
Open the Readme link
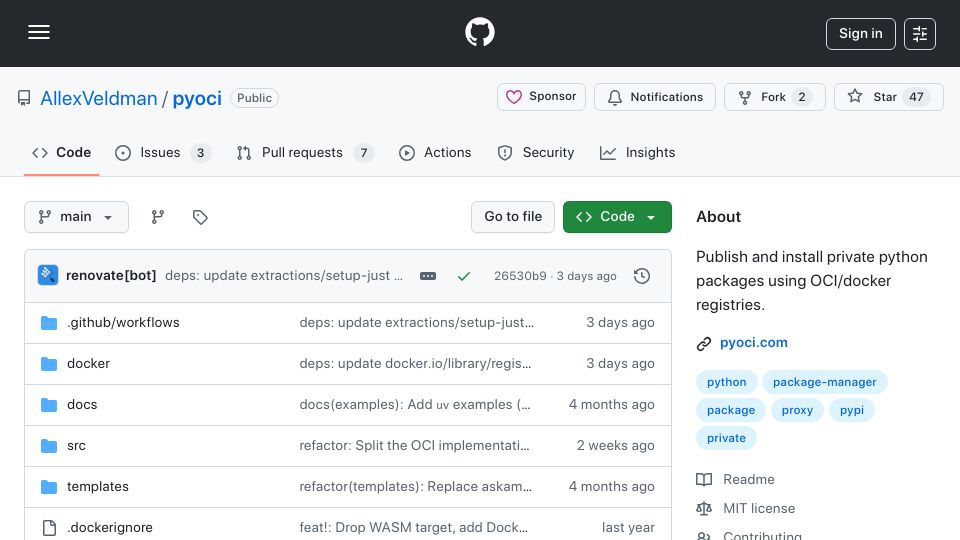(749, 479)
